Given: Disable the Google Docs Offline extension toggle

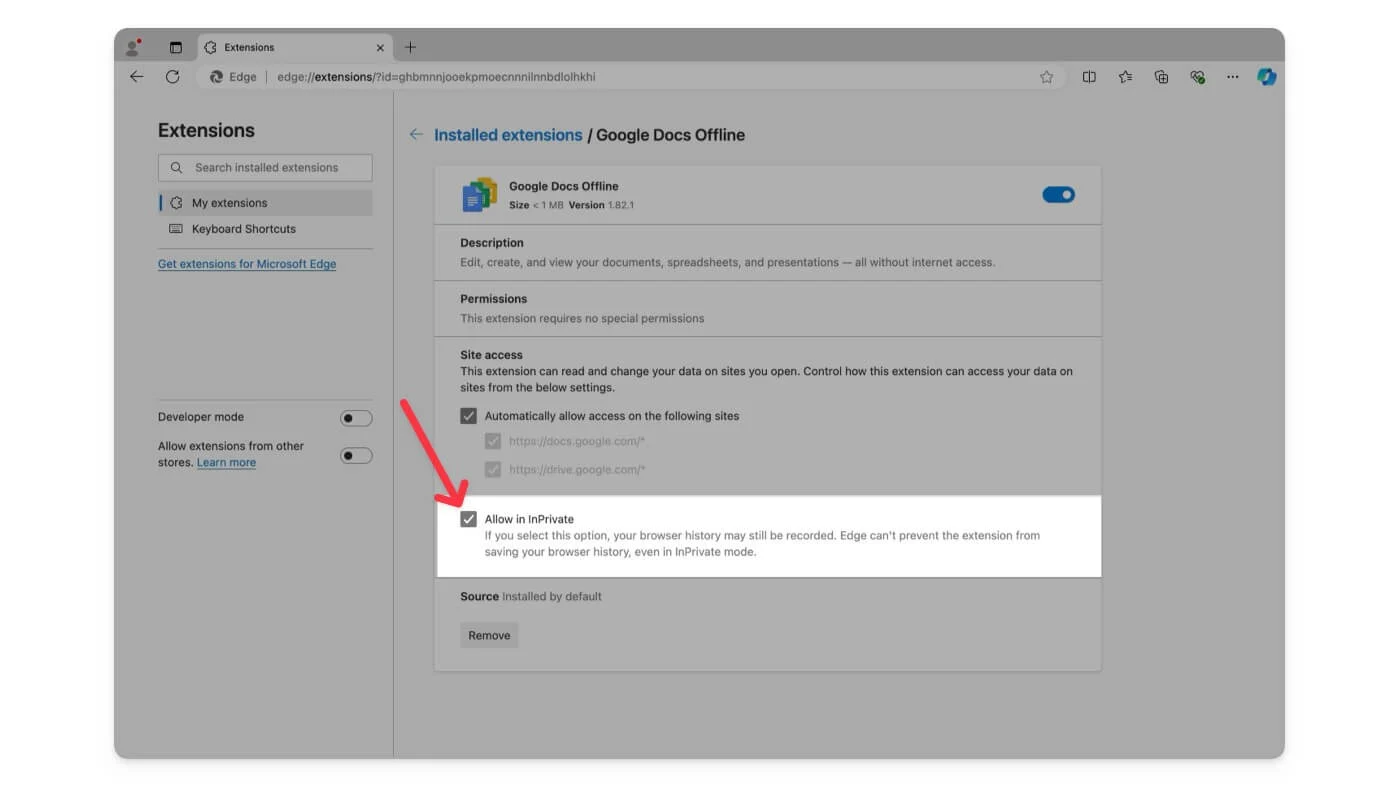Looking at the screenshot, I should [1058, 195].
